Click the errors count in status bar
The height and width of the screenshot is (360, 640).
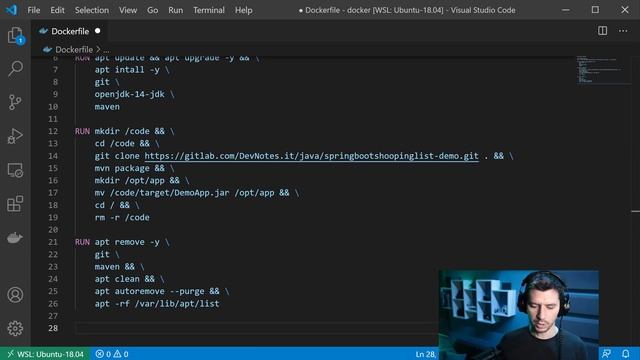click(103, 354)
